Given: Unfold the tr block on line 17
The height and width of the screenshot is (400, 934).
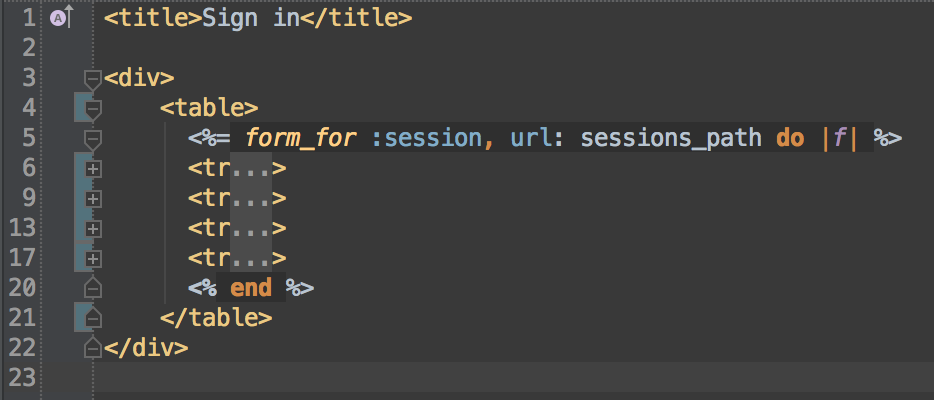Looking at the screenshot, I should pyautogui.click(x=93, y=259).
